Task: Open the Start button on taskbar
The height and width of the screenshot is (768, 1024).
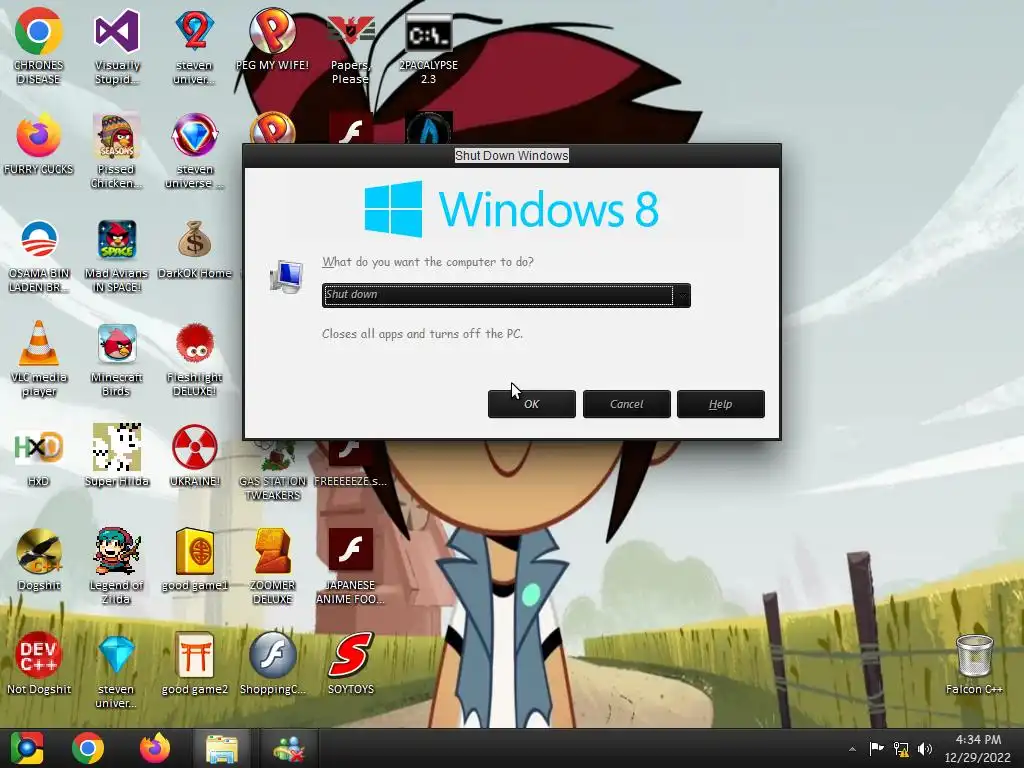Action: [27, 748]
